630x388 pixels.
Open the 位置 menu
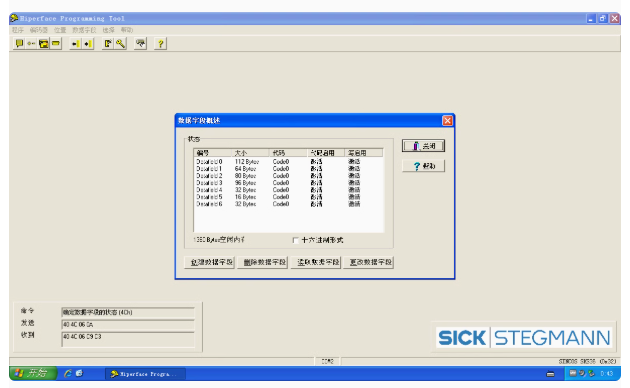coord(60,30)
